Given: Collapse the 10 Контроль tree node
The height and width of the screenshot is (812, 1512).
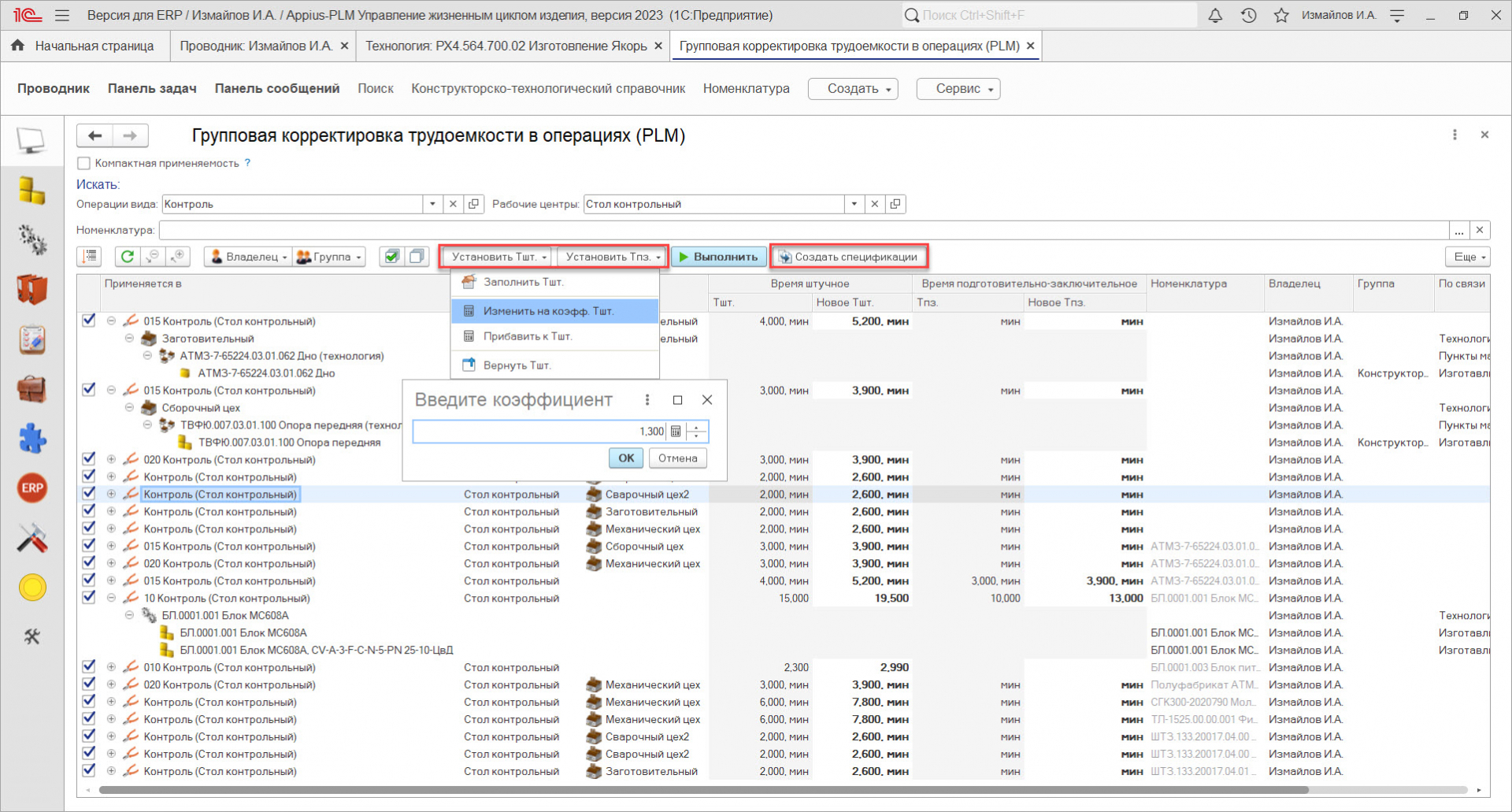Looking at the screenshot, I should (x=111, y=599).
